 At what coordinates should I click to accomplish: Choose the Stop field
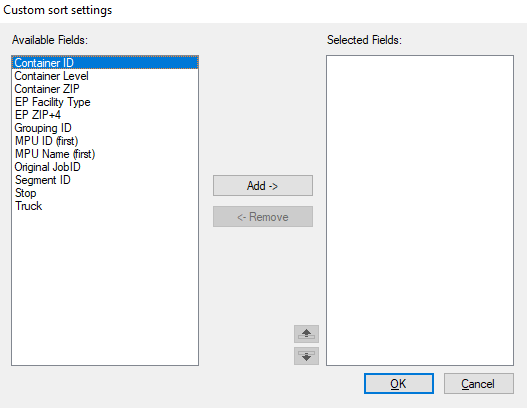coord(105,193)
